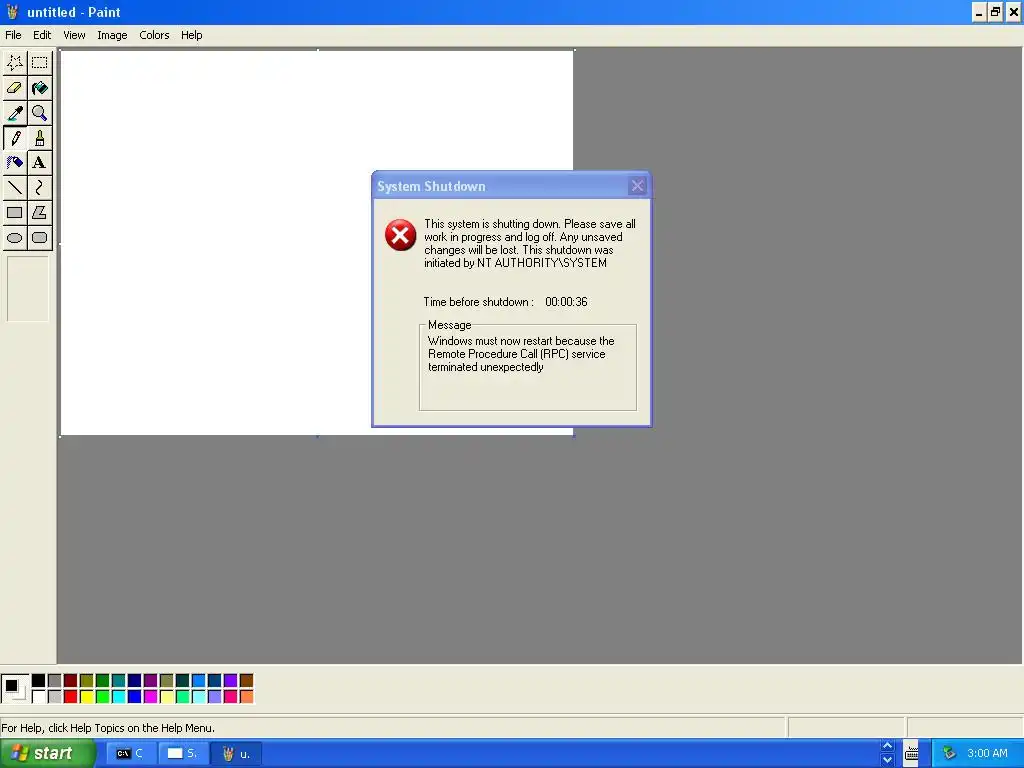Viewport: 1024px width, 768px height.
Task: Choose the Ellipse tool
Action: [14, 238]
